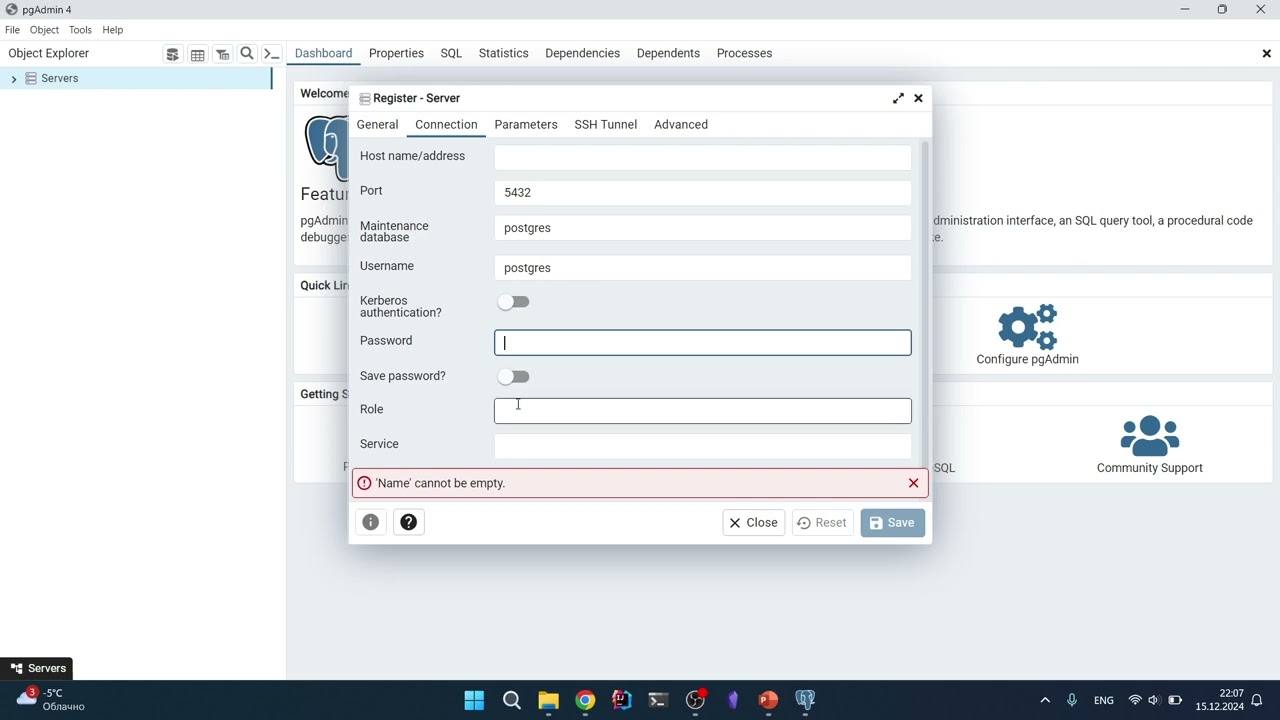The image size is (1280, 720).
Task: Click the Close button in dialog
Action: click(754, 523)
